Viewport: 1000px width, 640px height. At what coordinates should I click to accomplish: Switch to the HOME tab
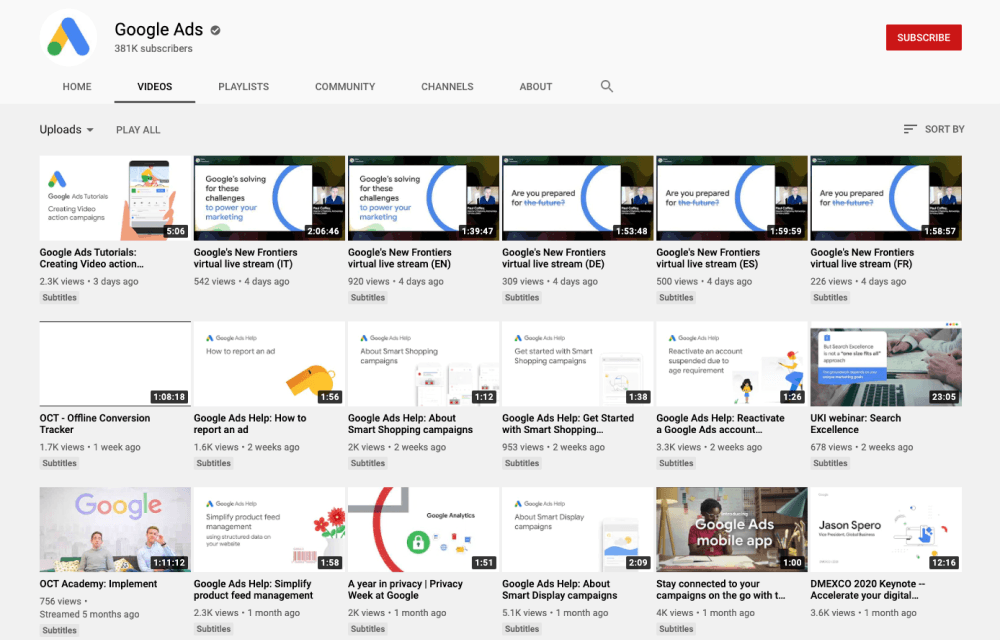(x=77, y=87)
